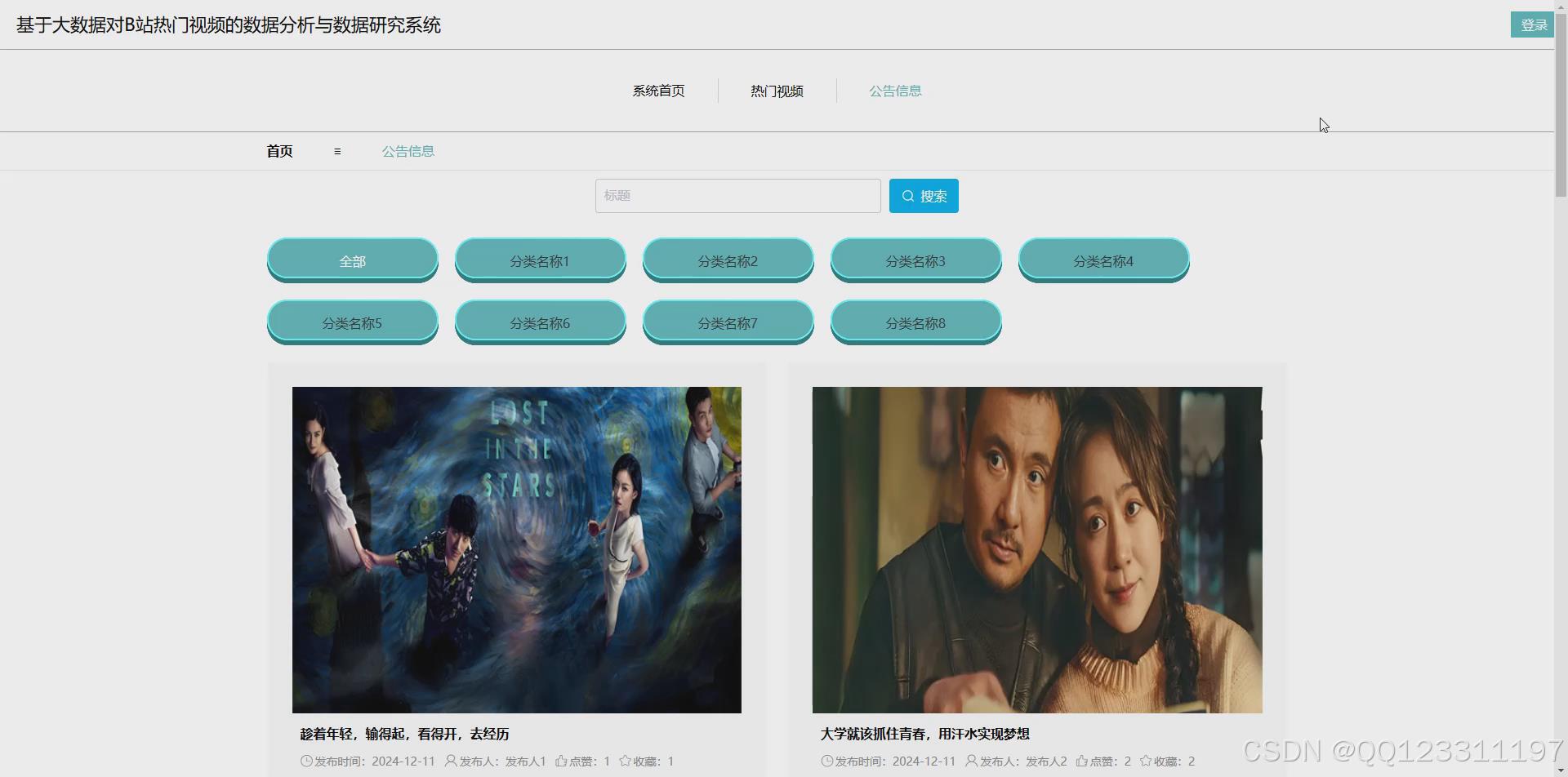
Task: Choose the 分类名称5 category pill
Action: 353,322
